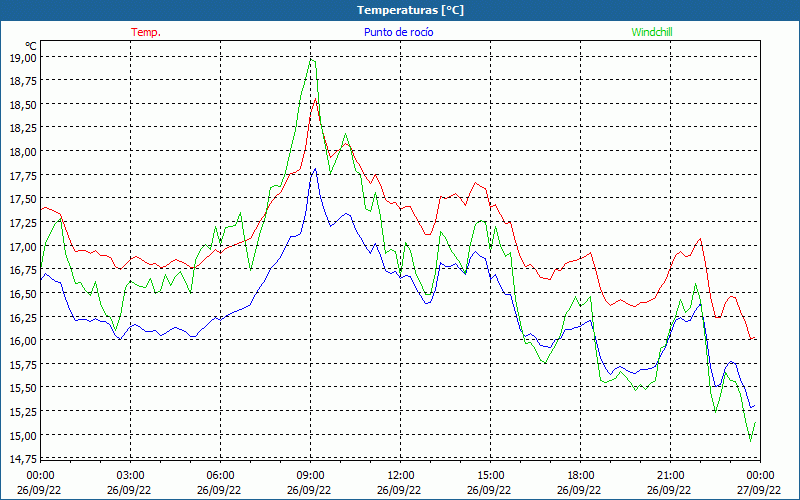Select the 17,25 y-axis value
This screenshot has height=500, width=800.
tap(23, 223)
